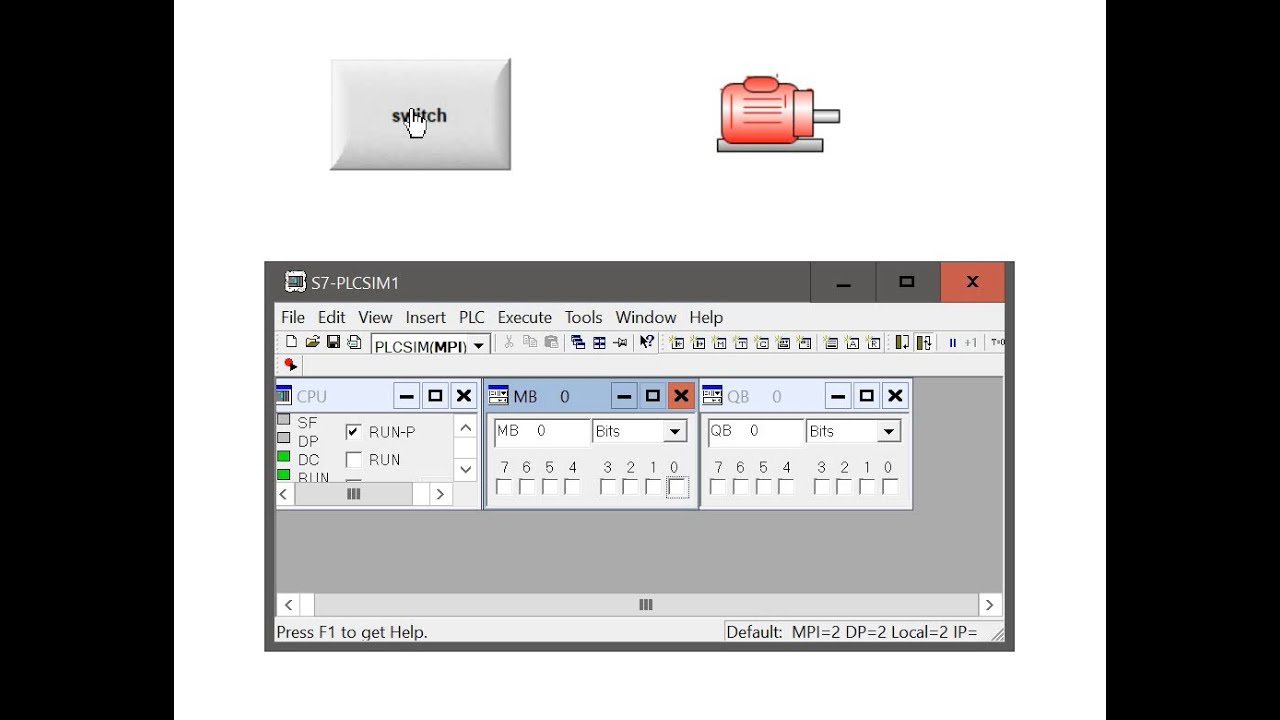Open the Edit menu

click(331, 317)
